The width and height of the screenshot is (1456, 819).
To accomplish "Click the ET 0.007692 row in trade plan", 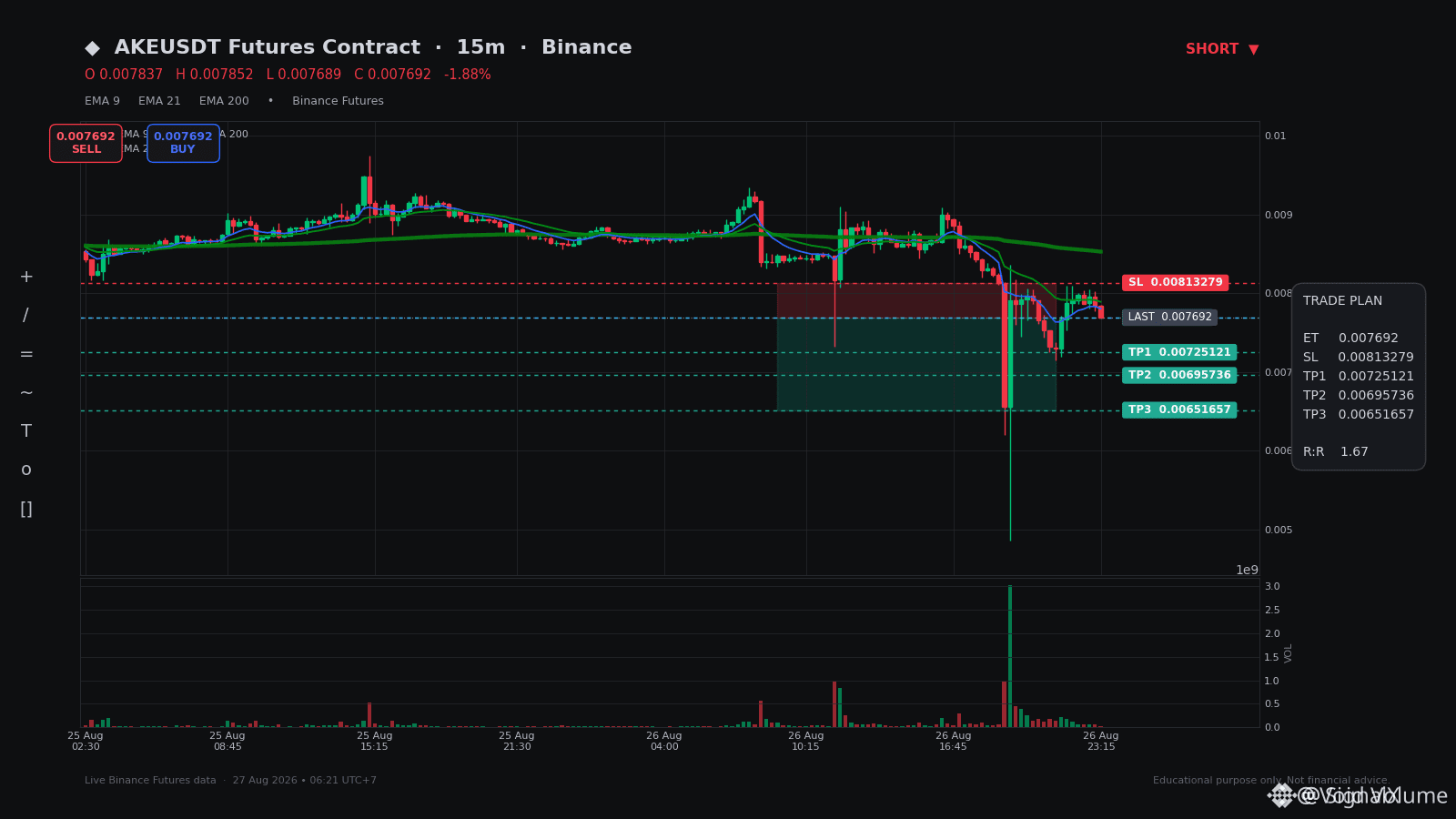I will click(1350, 339).
